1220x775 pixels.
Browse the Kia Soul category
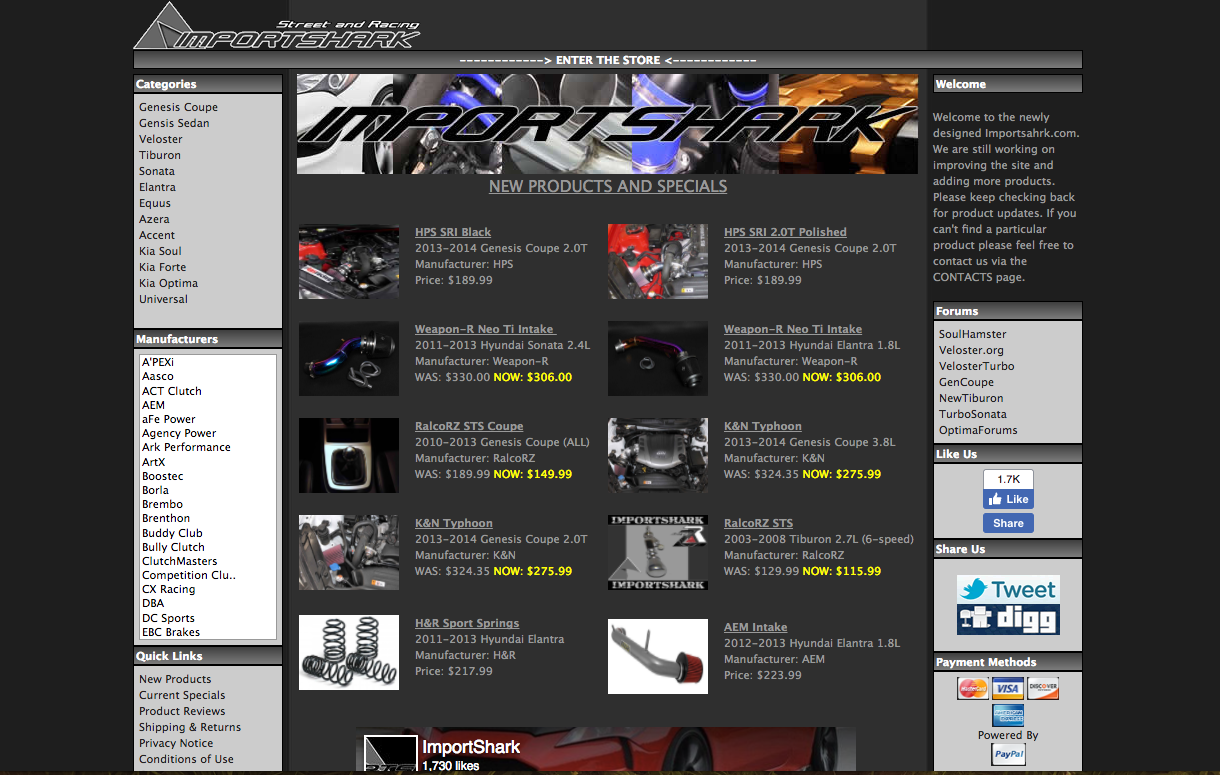point(160,251)
